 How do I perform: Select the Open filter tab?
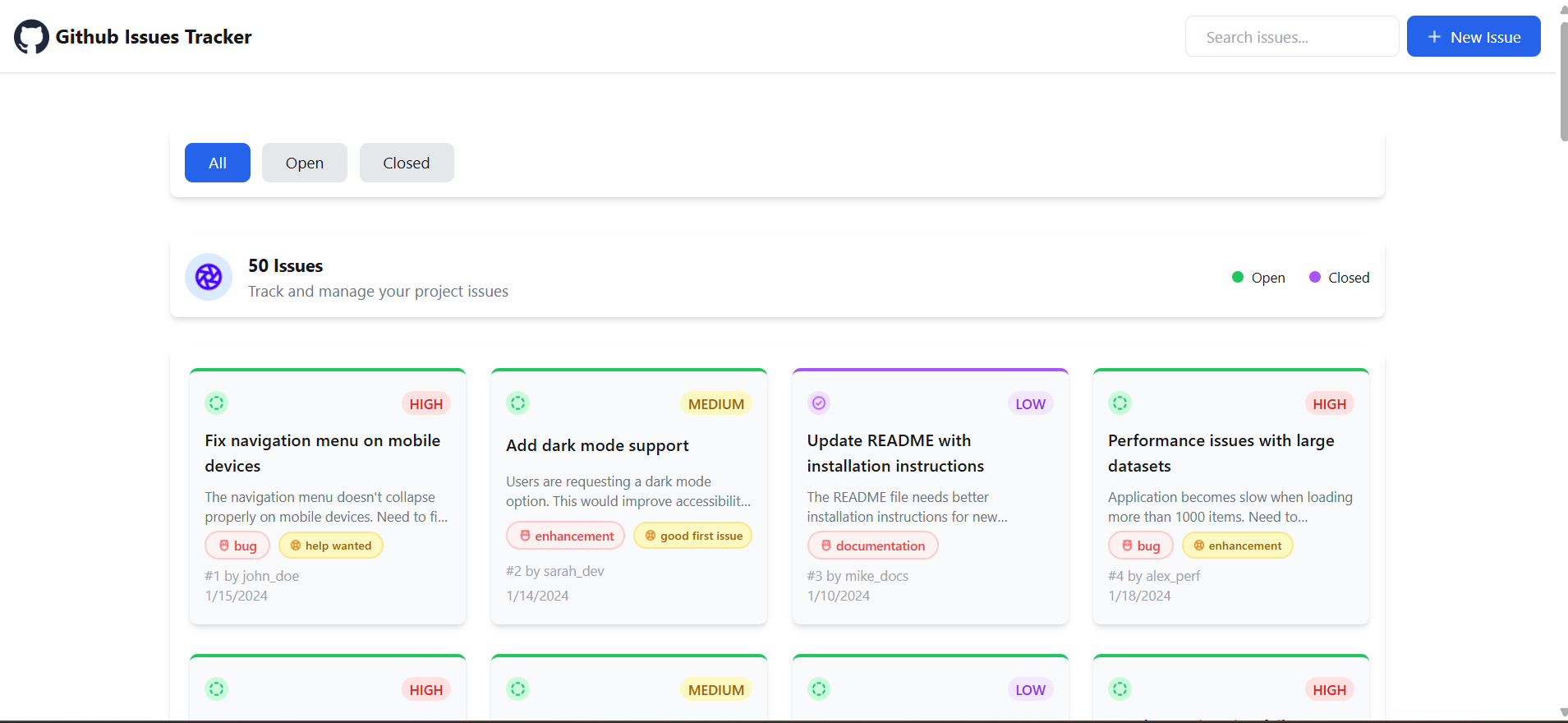[x=305, y=163]
